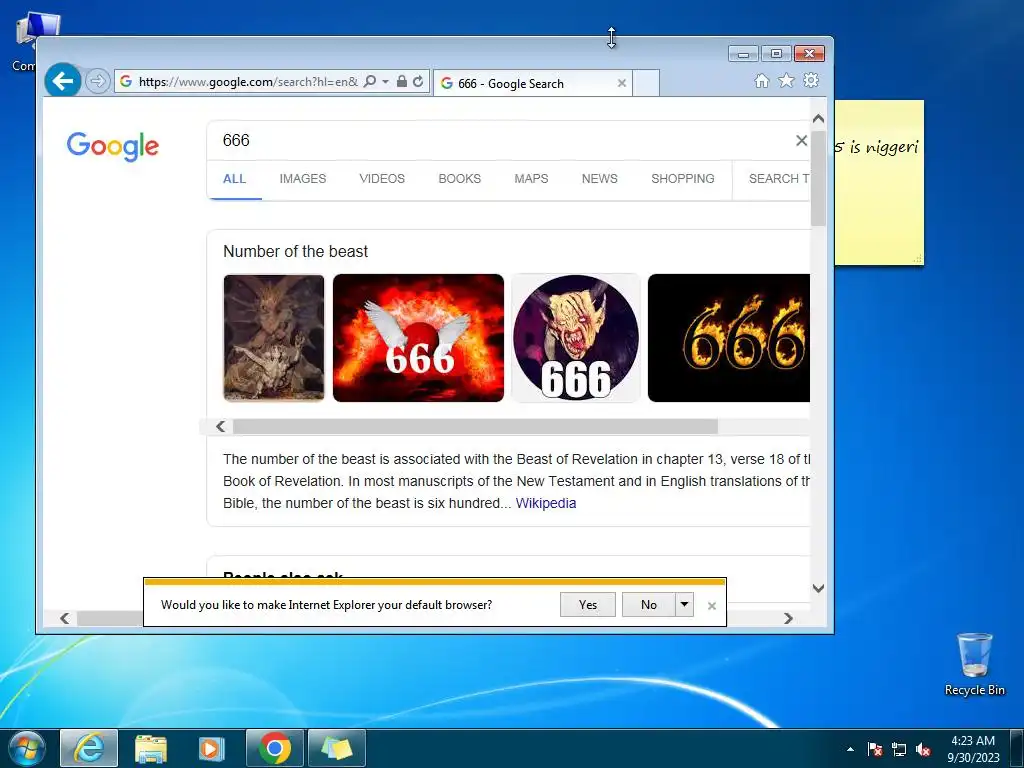1024x768 pixels.
Task: Click the page scroll up arrow
Action: point(818,119)
